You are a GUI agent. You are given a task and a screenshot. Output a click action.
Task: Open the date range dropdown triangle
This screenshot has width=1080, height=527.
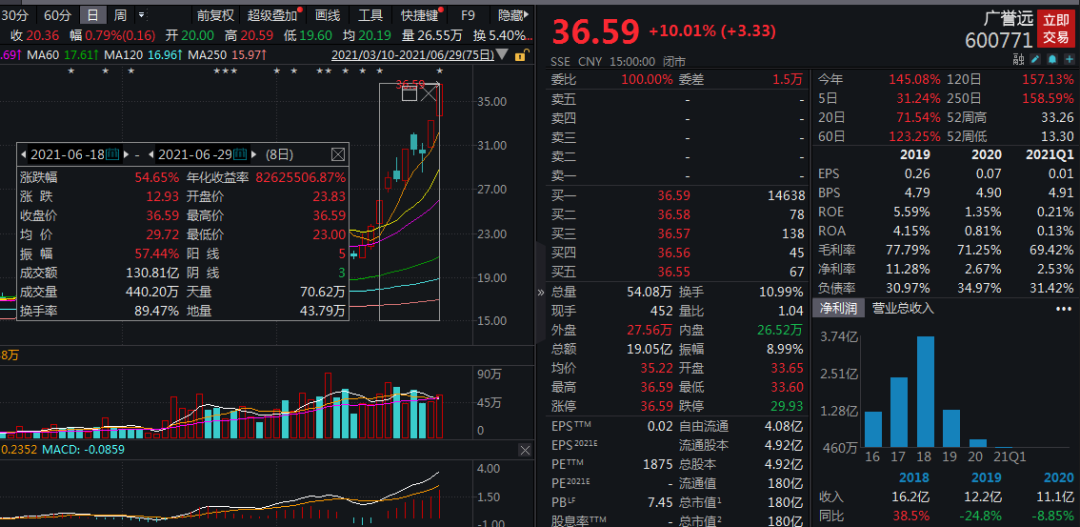[502, 54]
